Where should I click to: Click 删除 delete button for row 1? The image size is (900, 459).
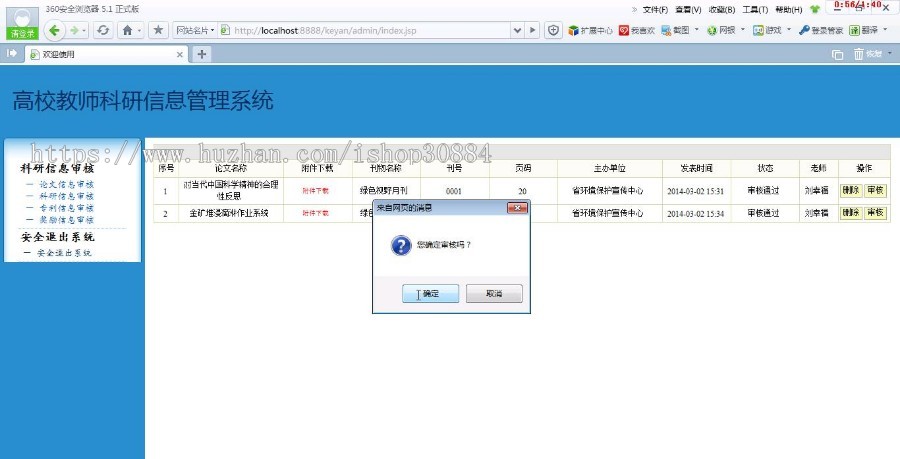[x=851, y=190]
